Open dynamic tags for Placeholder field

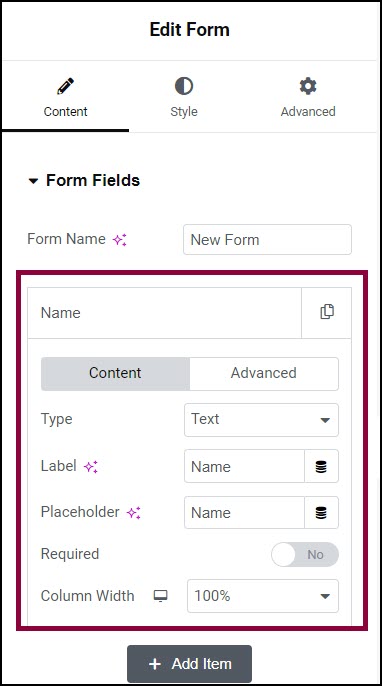(321, 513)
